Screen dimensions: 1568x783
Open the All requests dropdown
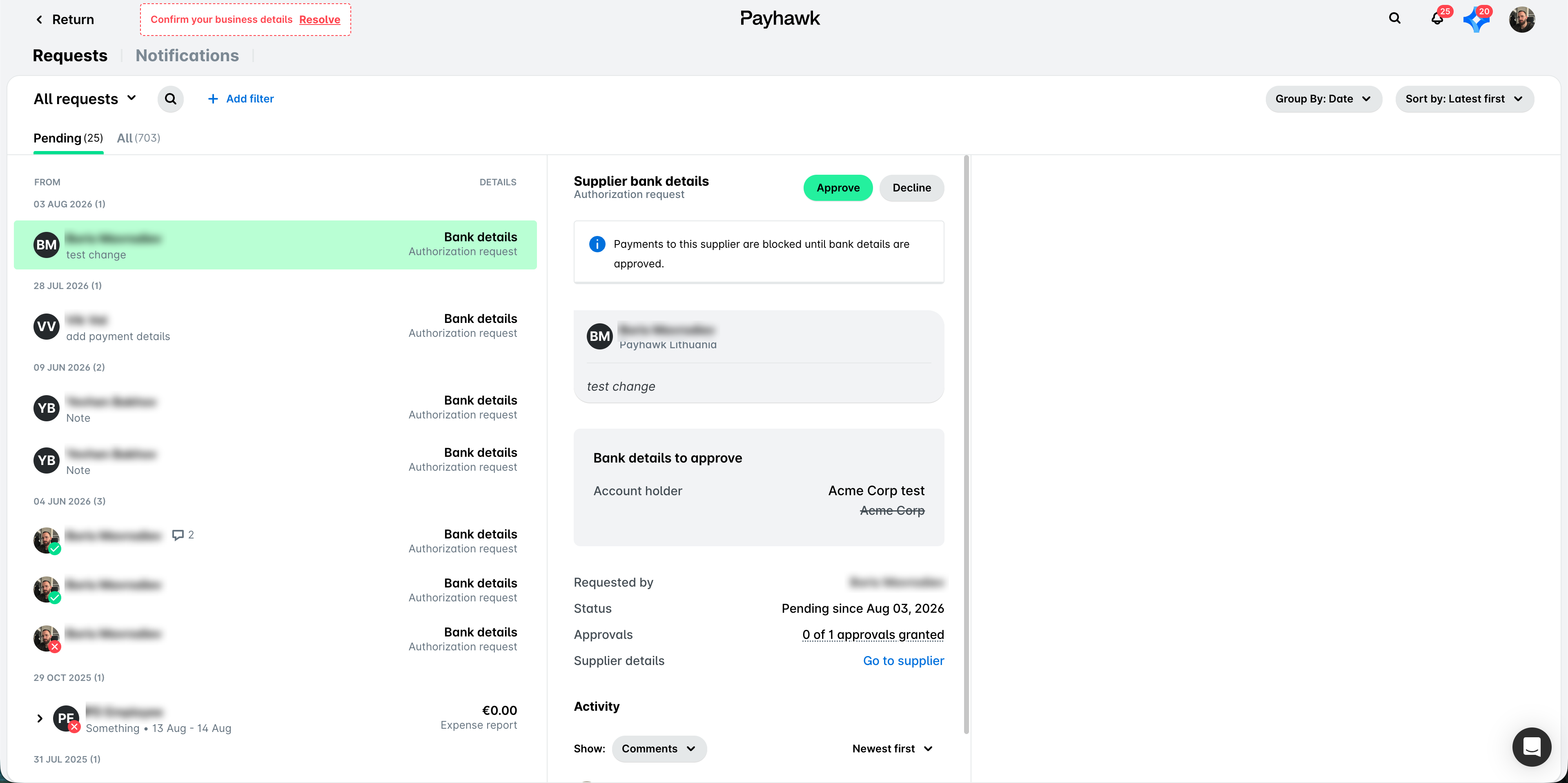pyautogui.click(x=85, y=98)
